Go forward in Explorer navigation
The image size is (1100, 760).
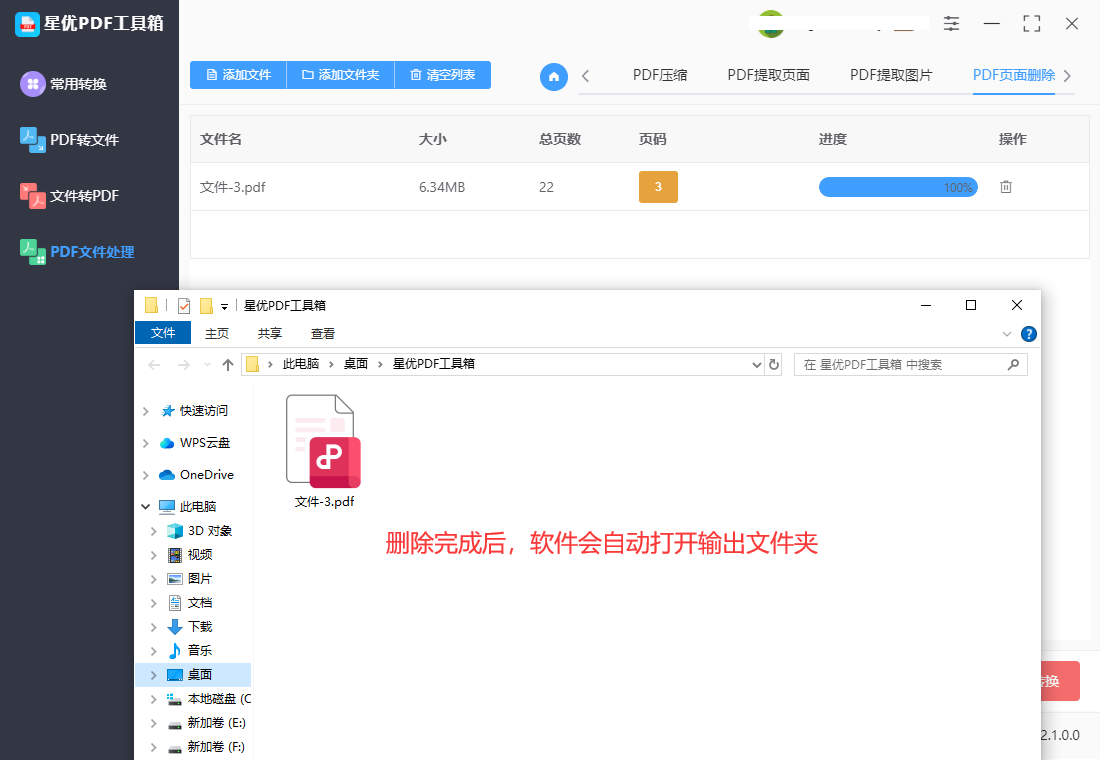(183, 364)
